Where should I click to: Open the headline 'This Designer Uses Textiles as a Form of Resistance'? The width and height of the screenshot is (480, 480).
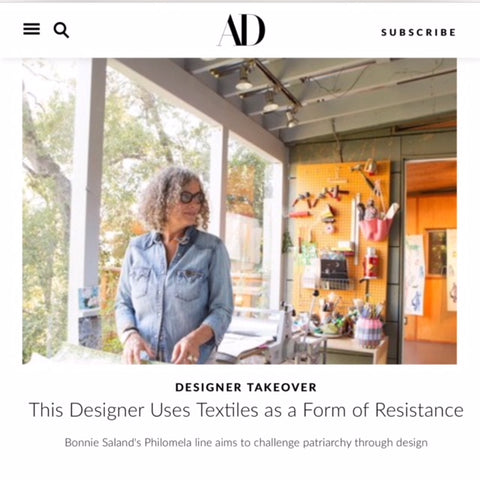click(x=246, y=410)
